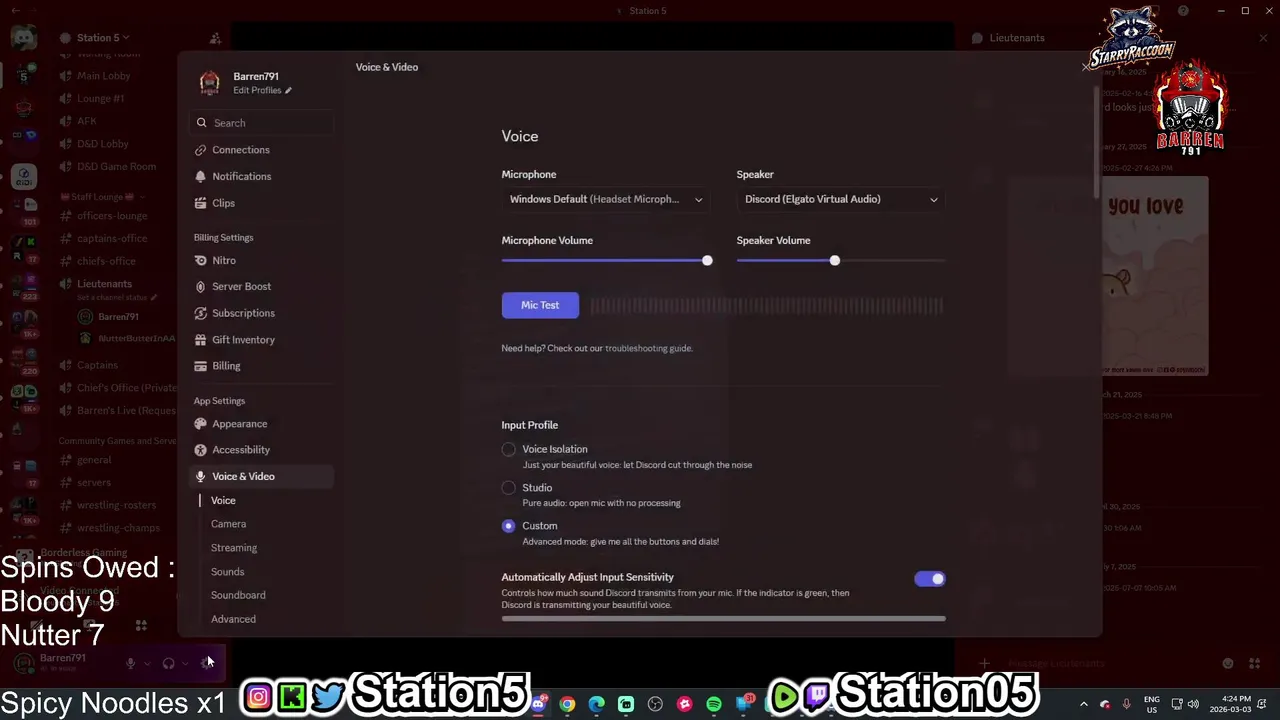Open microphone options chevron in user panel
This screenshot has width=1280, height=720.
tap(147, 663)
